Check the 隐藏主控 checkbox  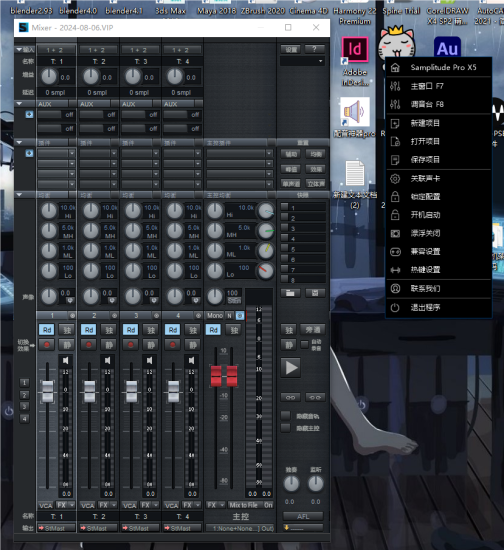click(x=286, y=428)
